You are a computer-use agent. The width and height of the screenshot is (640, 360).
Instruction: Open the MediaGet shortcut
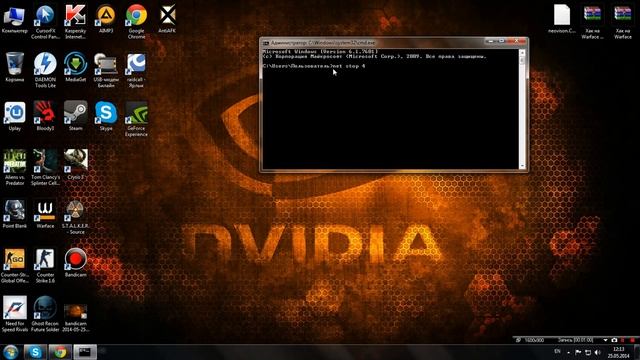(76, 68)
